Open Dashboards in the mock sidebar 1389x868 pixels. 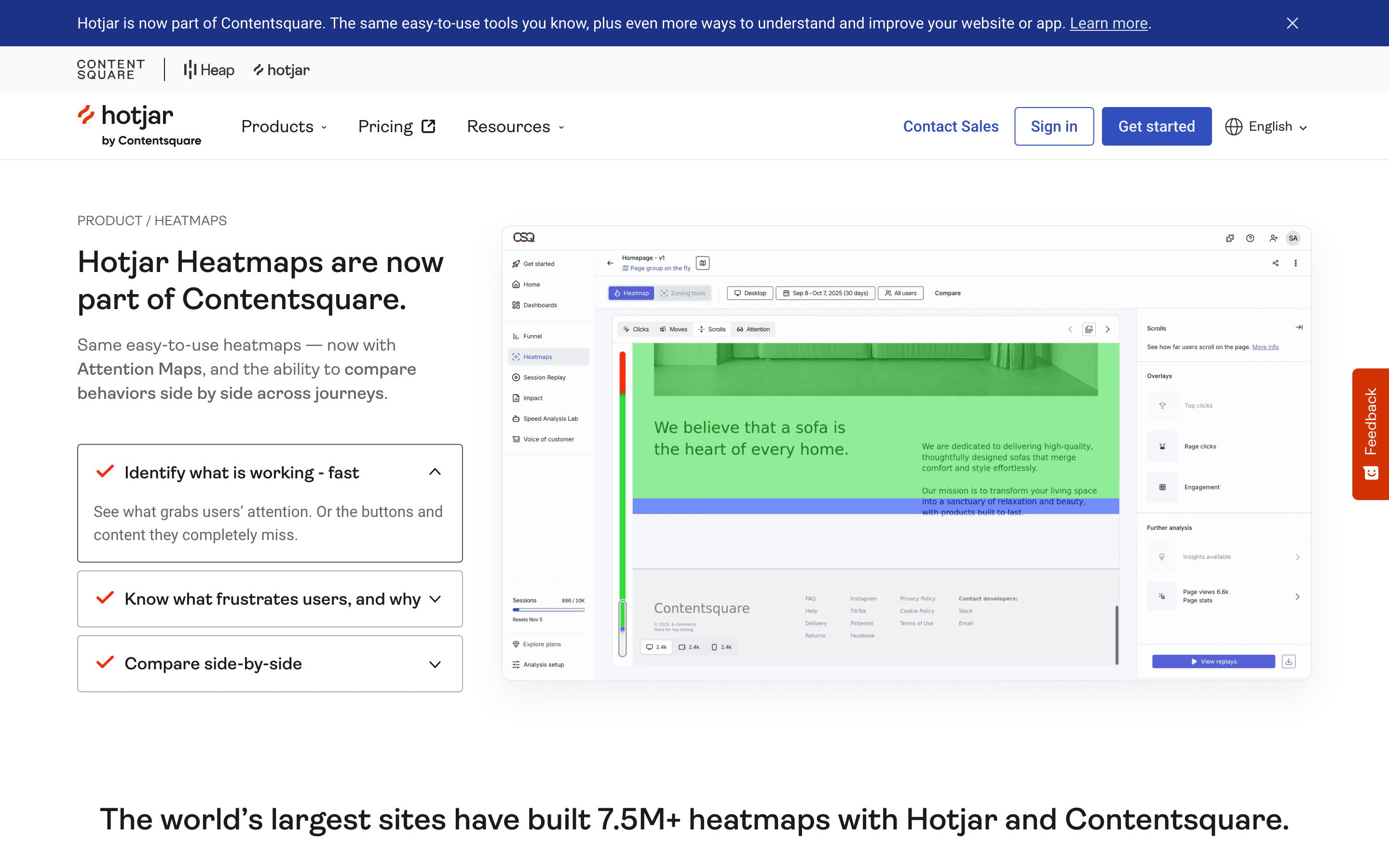pos(534,305)
